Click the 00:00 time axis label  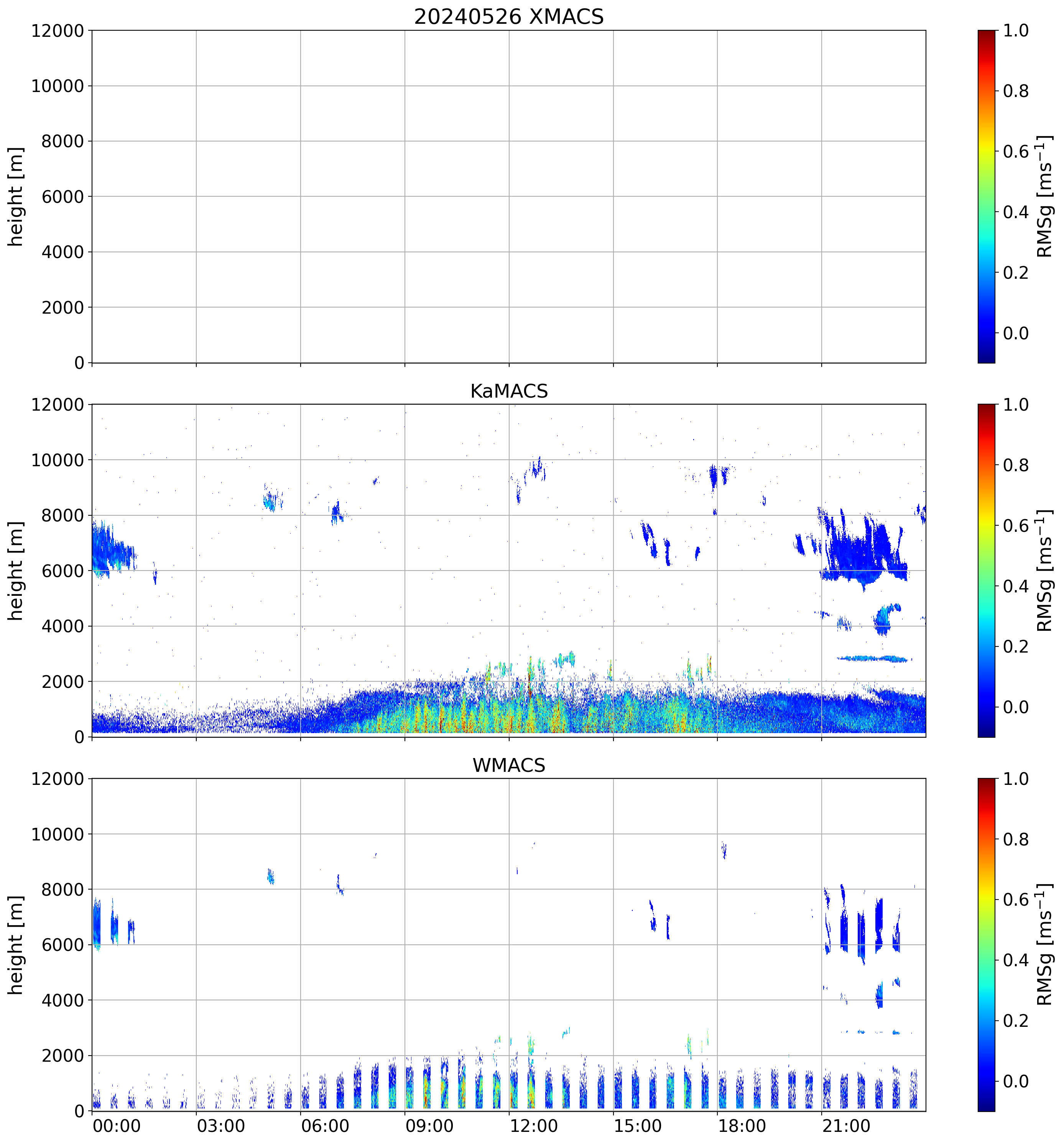coord(117,1126)
